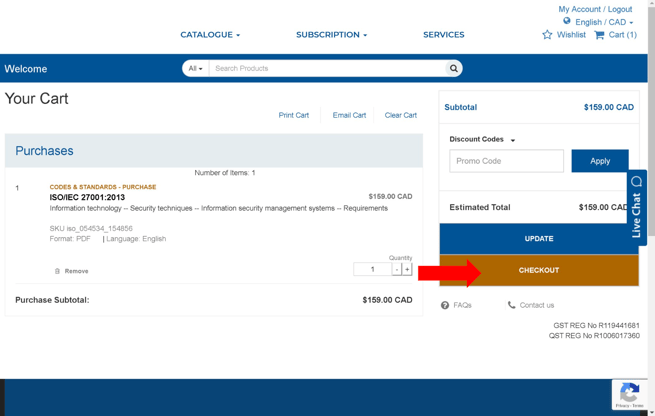Open the Cart (1) link
Viewport: 655px width, 416px height.
pos(622,35)
